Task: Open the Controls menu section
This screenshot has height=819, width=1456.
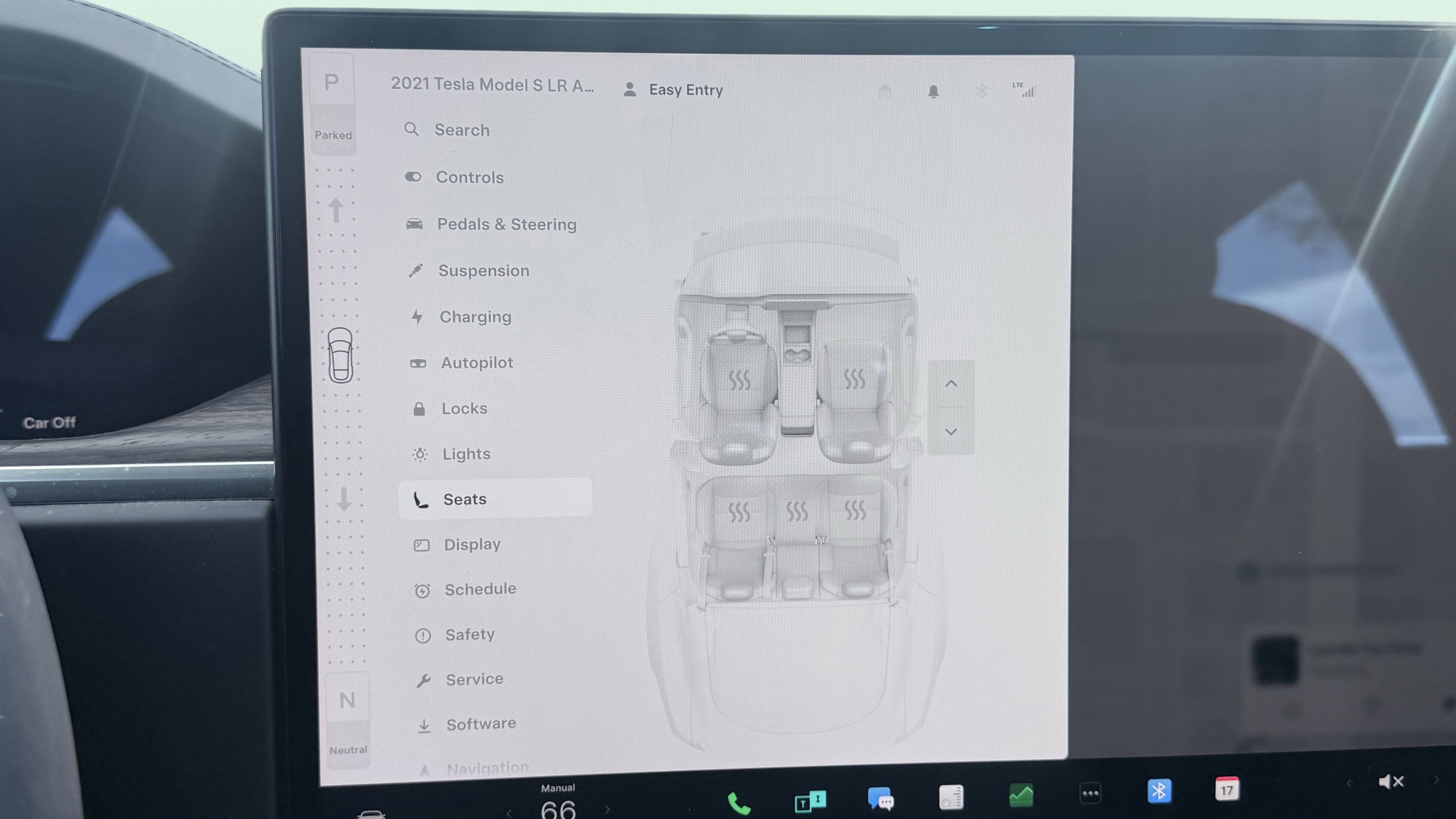Action: (469, 178)
